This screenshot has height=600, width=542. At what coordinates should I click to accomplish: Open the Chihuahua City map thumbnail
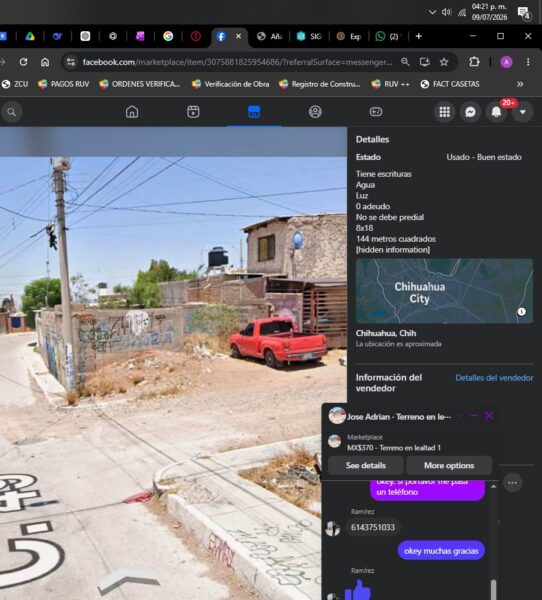pos(444,291)
